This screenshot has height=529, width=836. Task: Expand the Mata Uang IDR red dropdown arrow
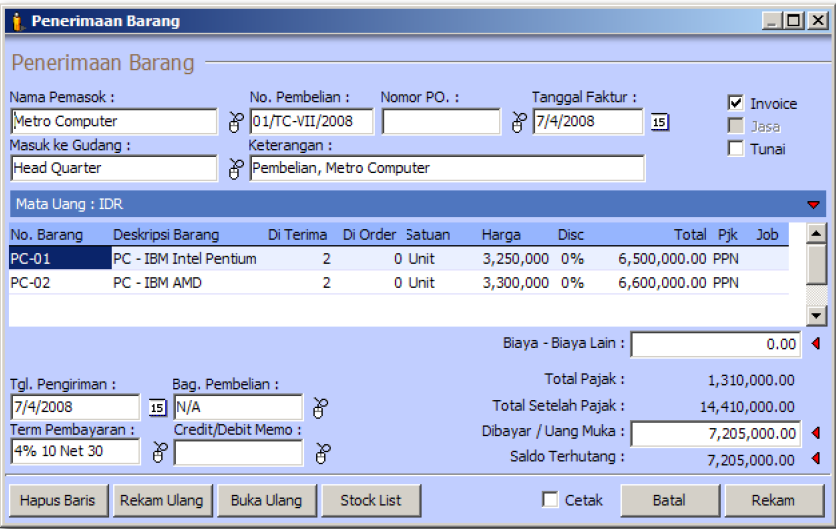point(813,205)
